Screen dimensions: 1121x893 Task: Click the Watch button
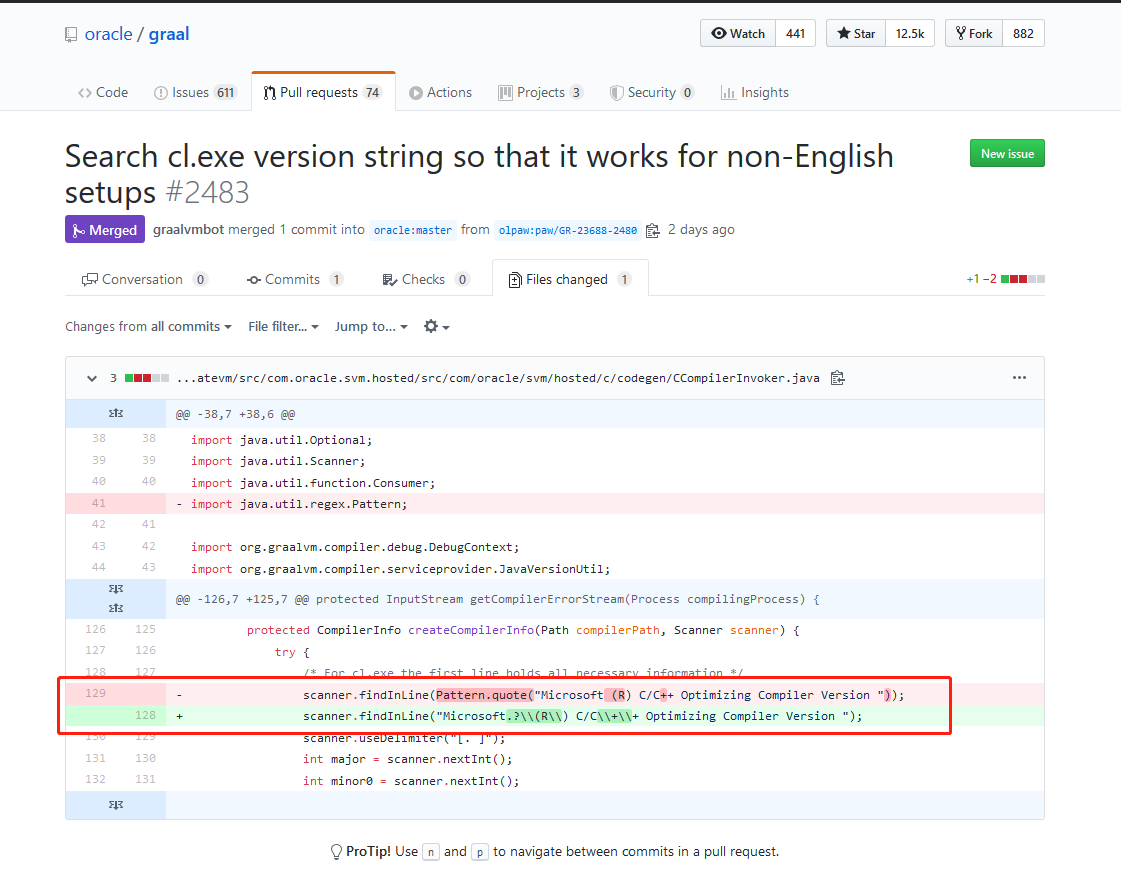click(x=738, y=34)
